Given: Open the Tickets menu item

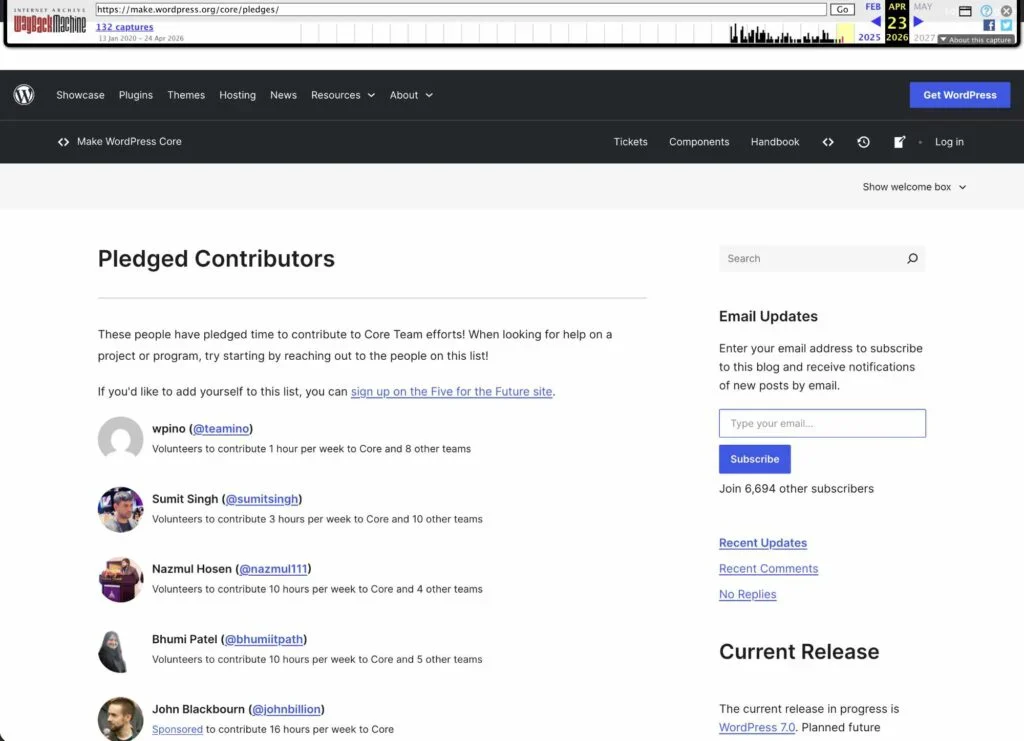Looking at the screenshot, I should (630, 142).
